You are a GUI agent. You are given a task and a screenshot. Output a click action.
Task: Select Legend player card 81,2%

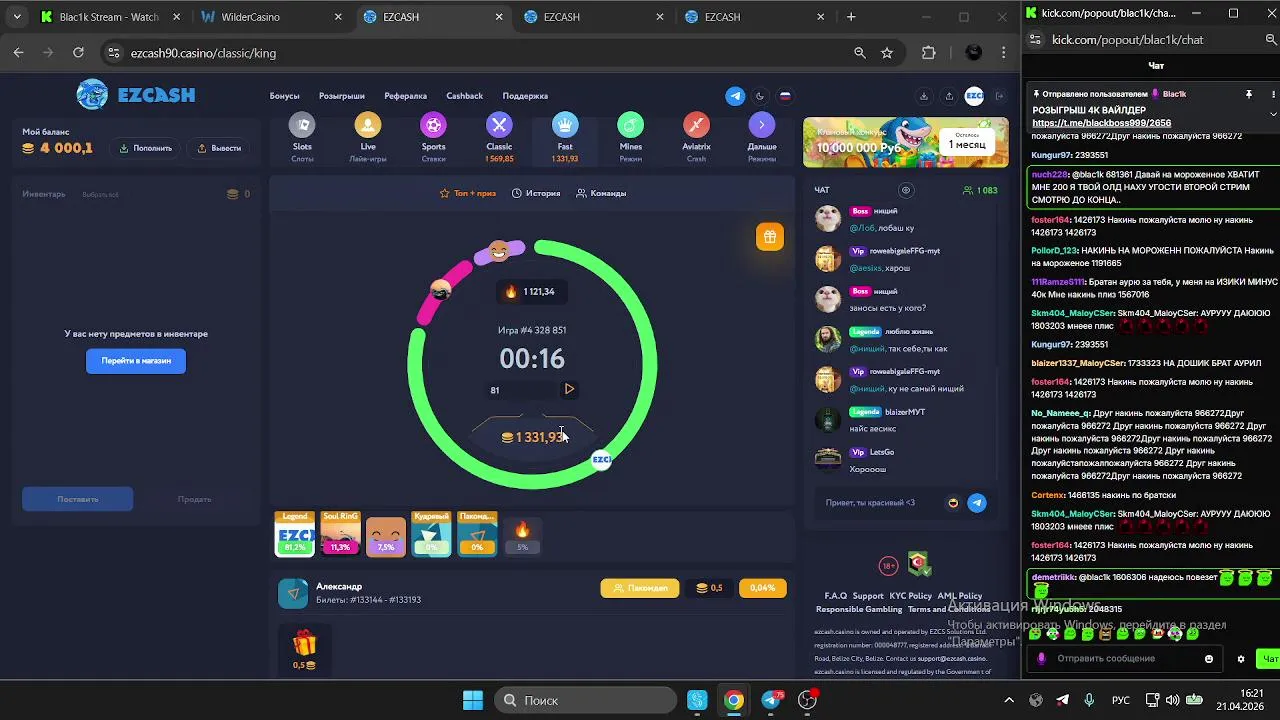295,533
